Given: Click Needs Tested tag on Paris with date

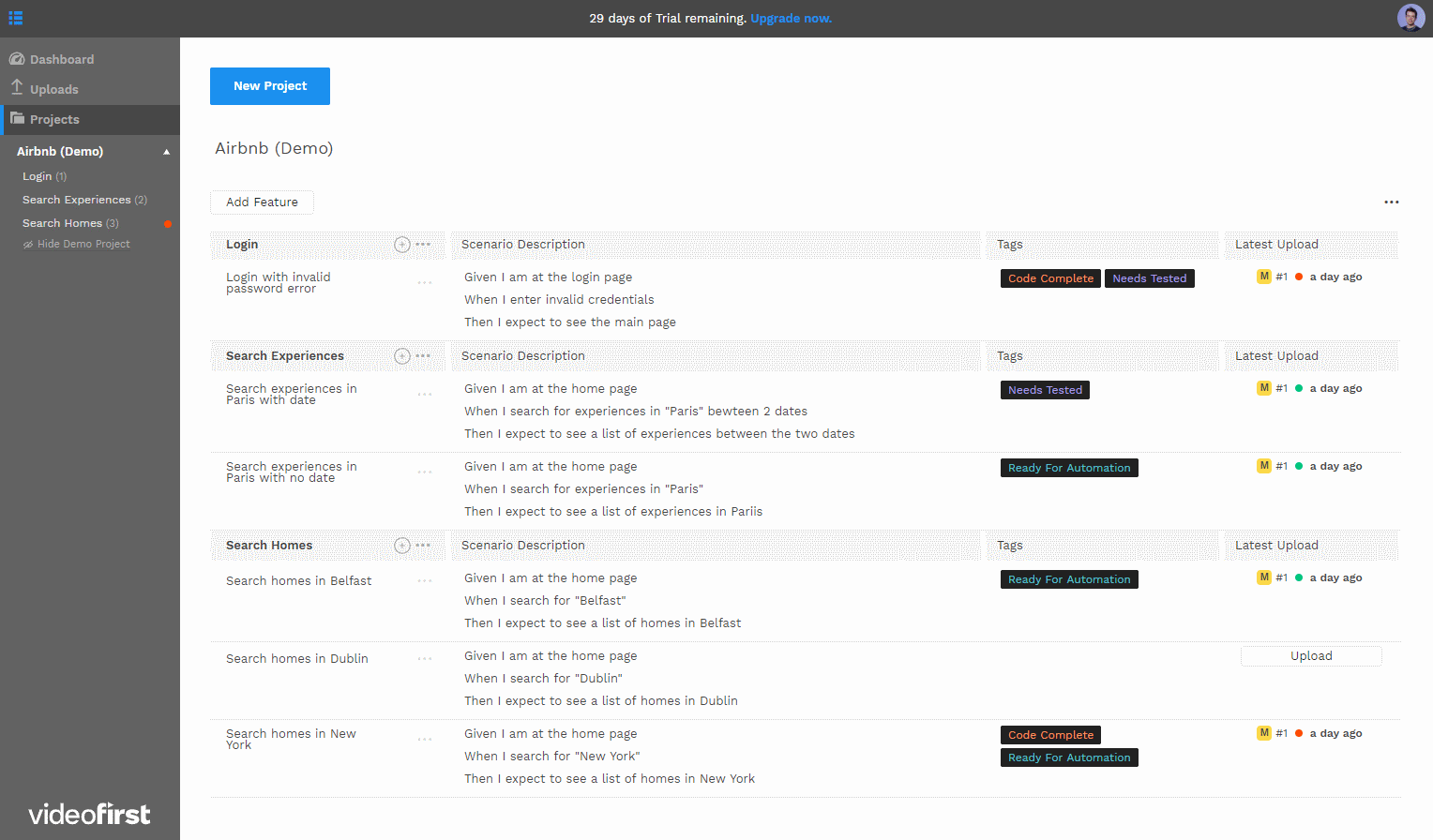Looking at the screenshot, I should pyautogui.click(x=1045, y=390).
